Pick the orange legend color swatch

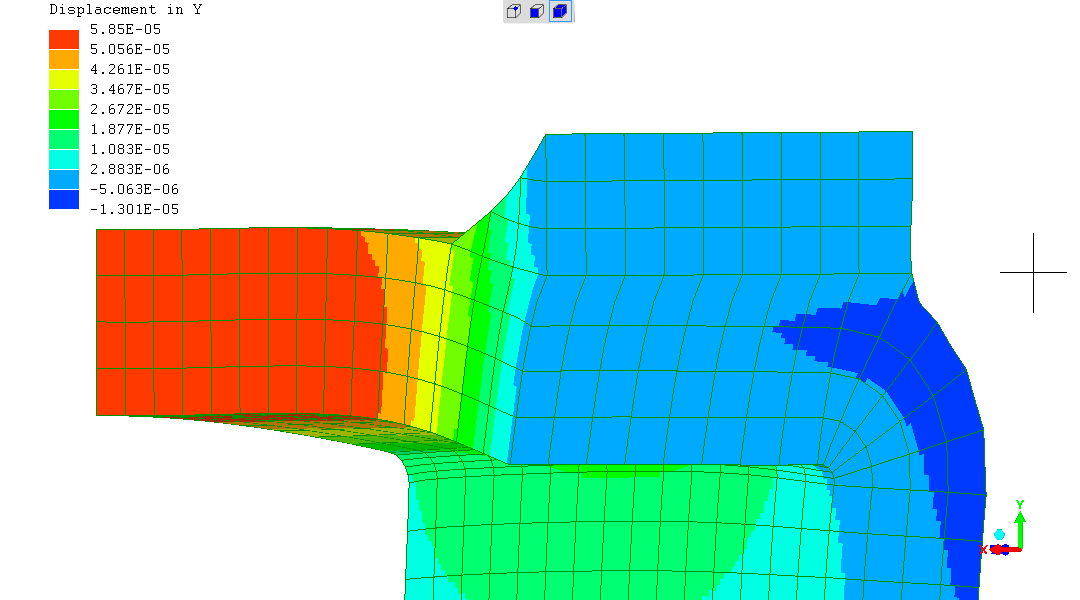[64, 59]
